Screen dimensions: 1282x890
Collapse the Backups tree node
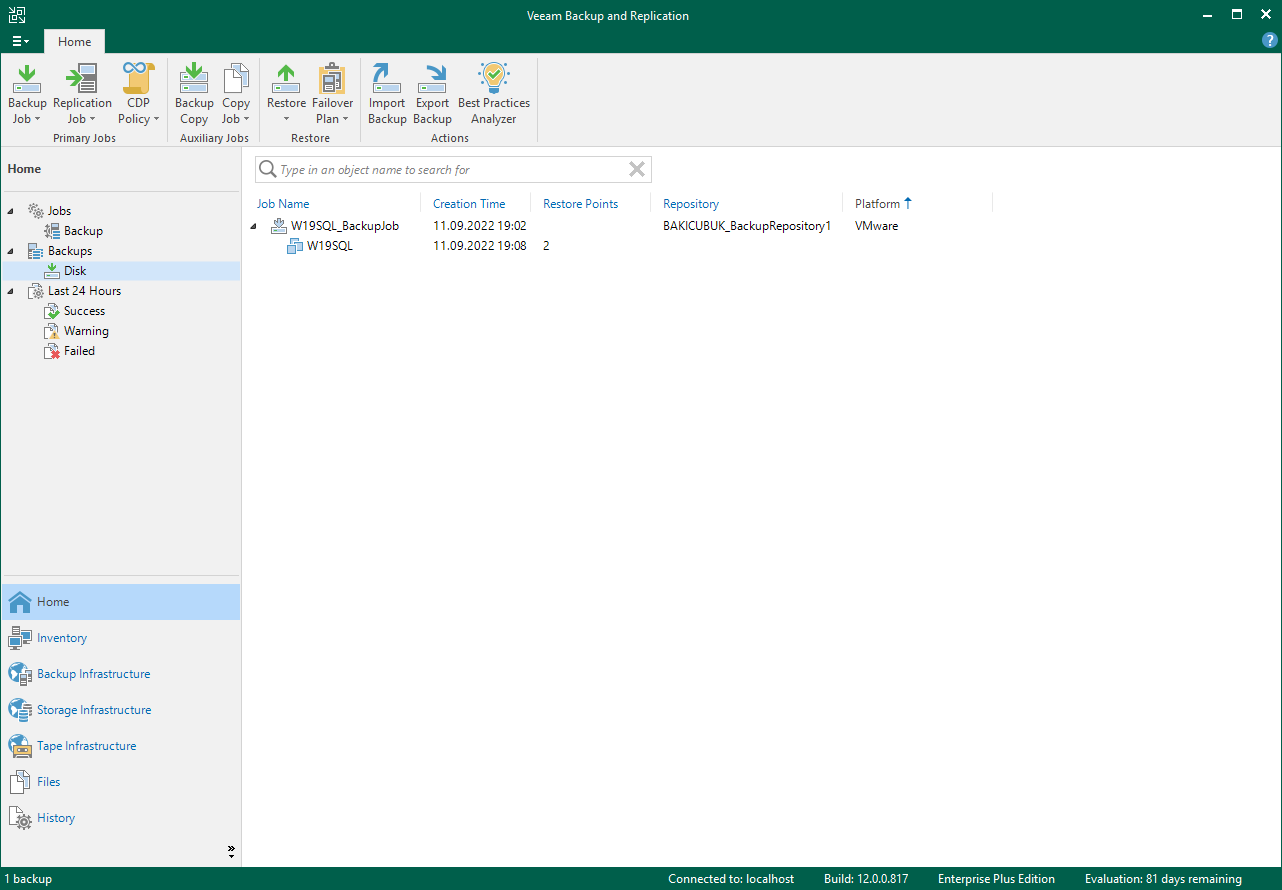[11, 251]
